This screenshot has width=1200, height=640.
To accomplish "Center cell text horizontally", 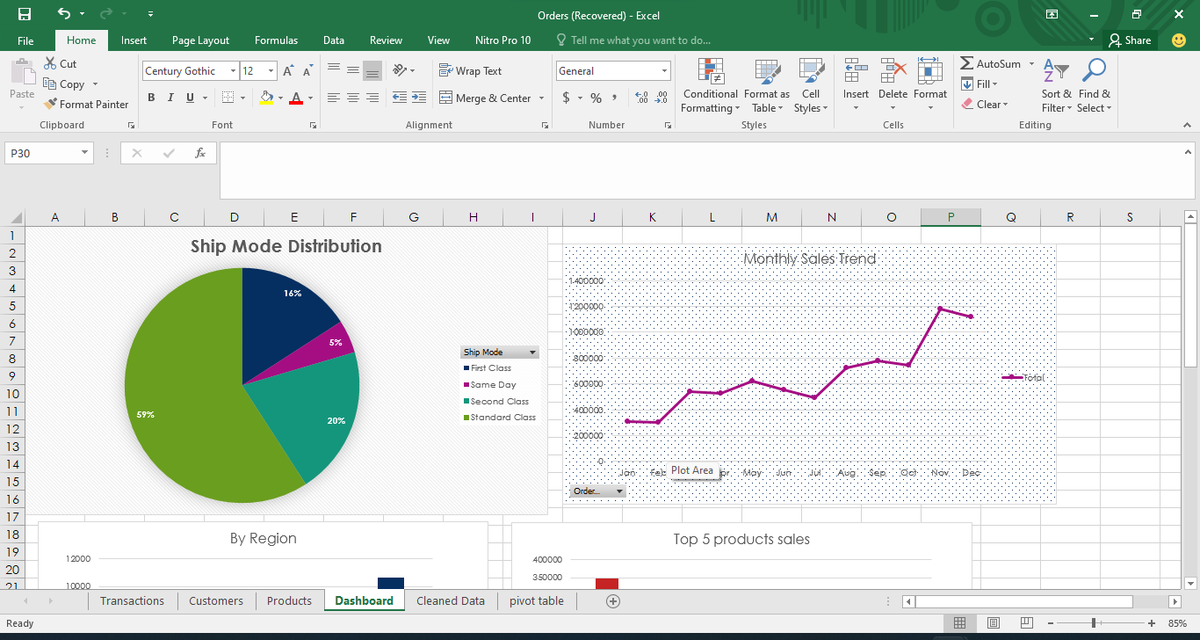I will click(x=351, y=98).
